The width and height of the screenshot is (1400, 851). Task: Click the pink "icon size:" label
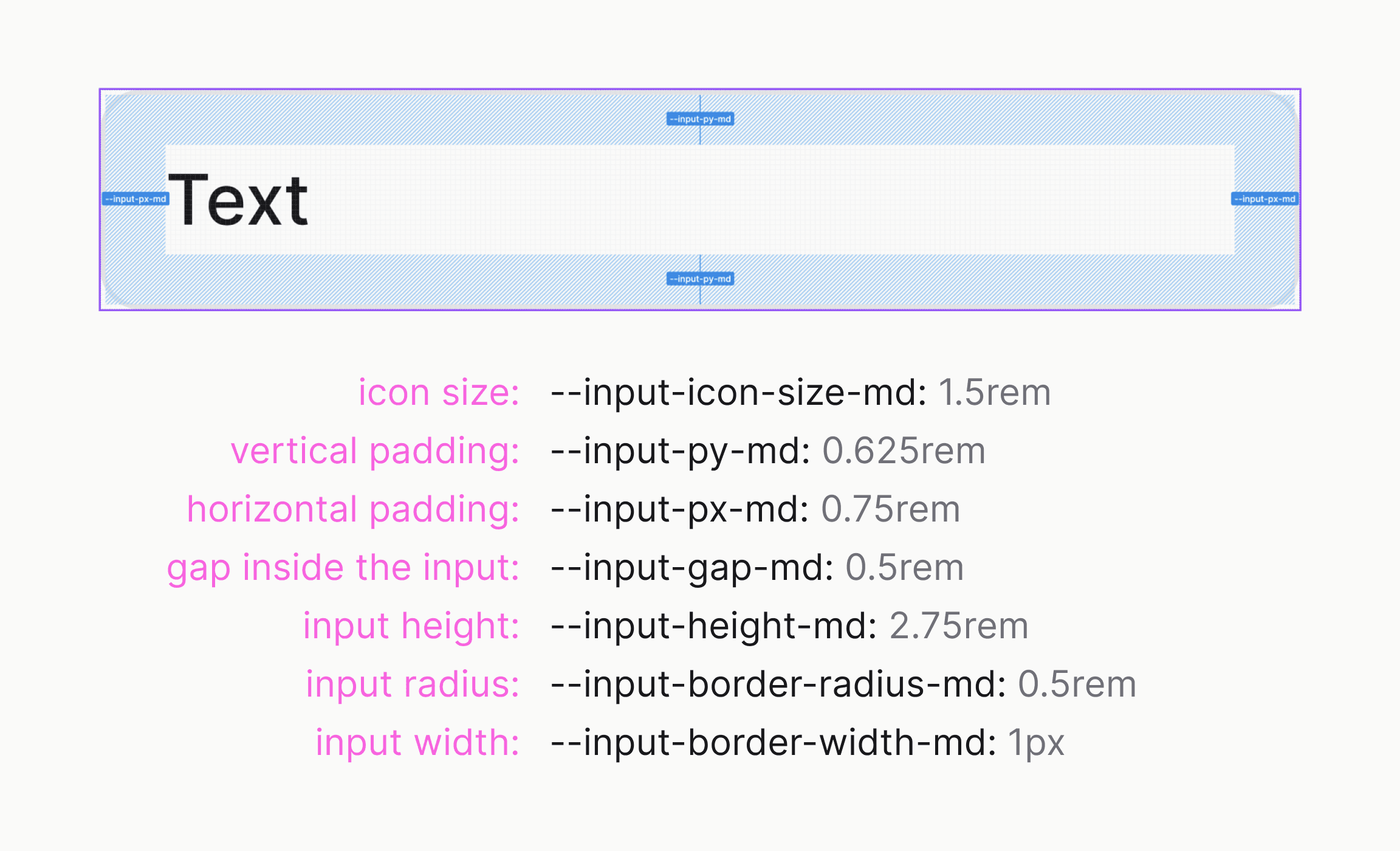[x=439, y=392]
